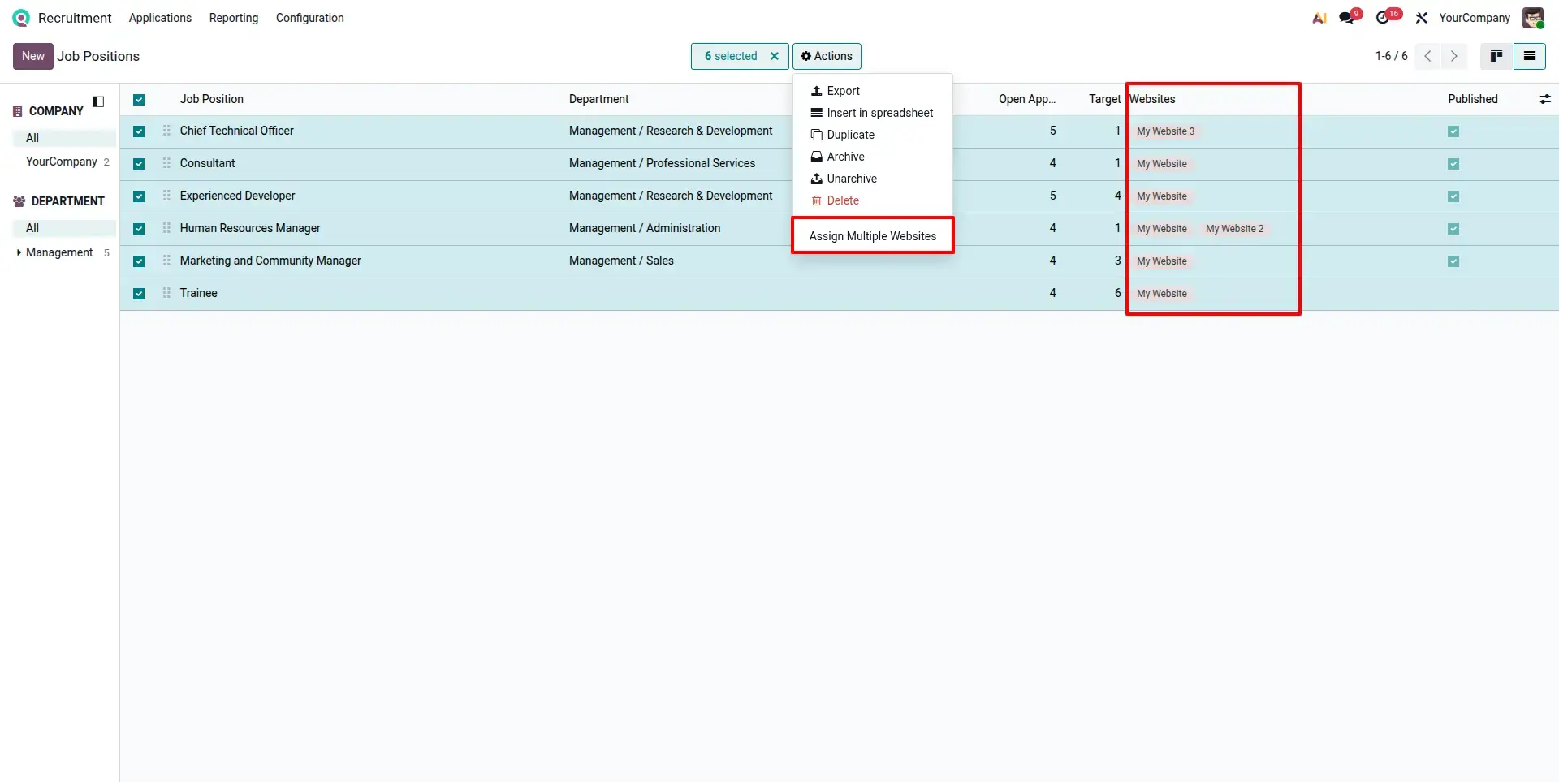Open the Consultant job position
The image size is (1559, 784).
(x=208, y=163)
